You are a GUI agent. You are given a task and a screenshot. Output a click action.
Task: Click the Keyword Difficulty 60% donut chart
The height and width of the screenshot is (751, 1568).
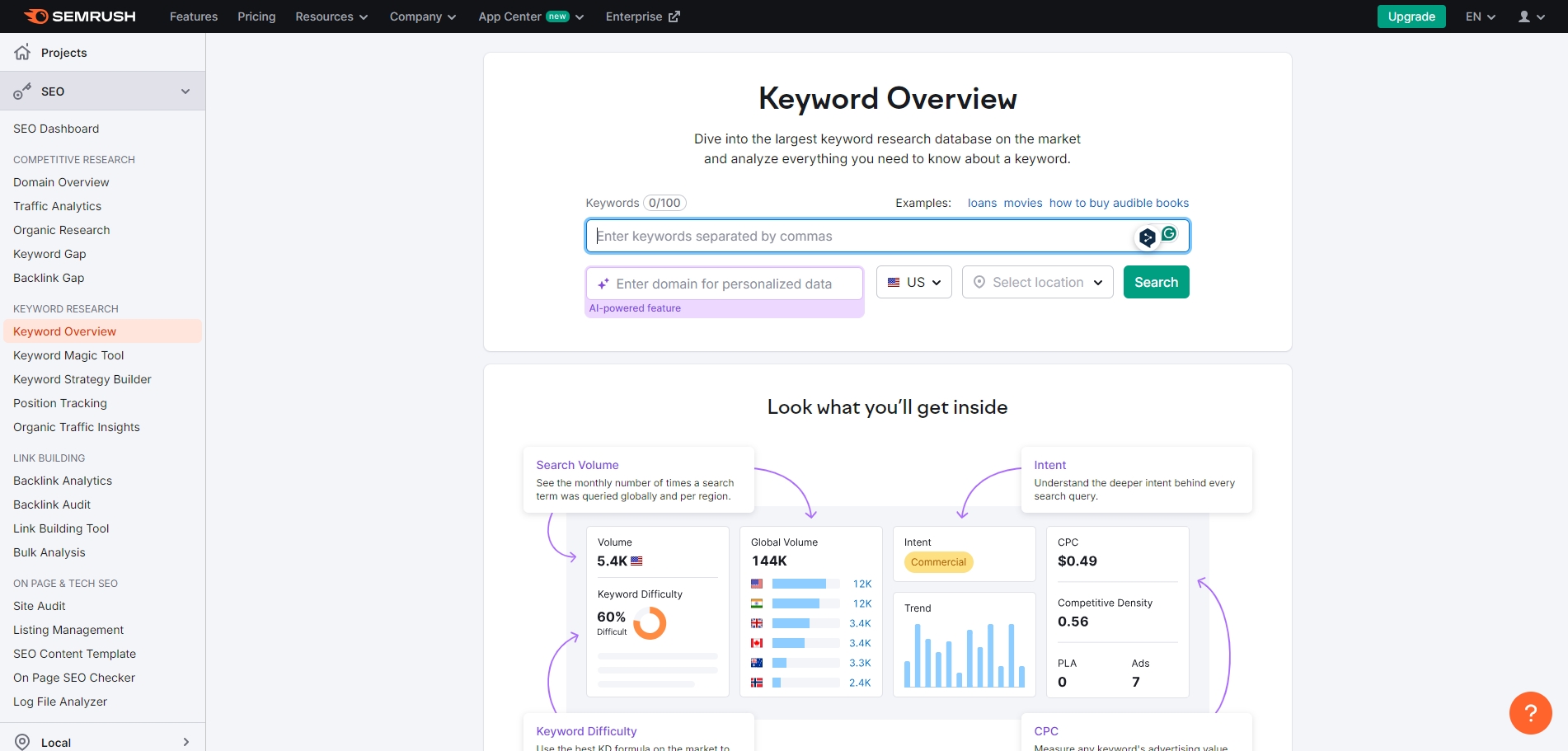[x=650, y=623]
